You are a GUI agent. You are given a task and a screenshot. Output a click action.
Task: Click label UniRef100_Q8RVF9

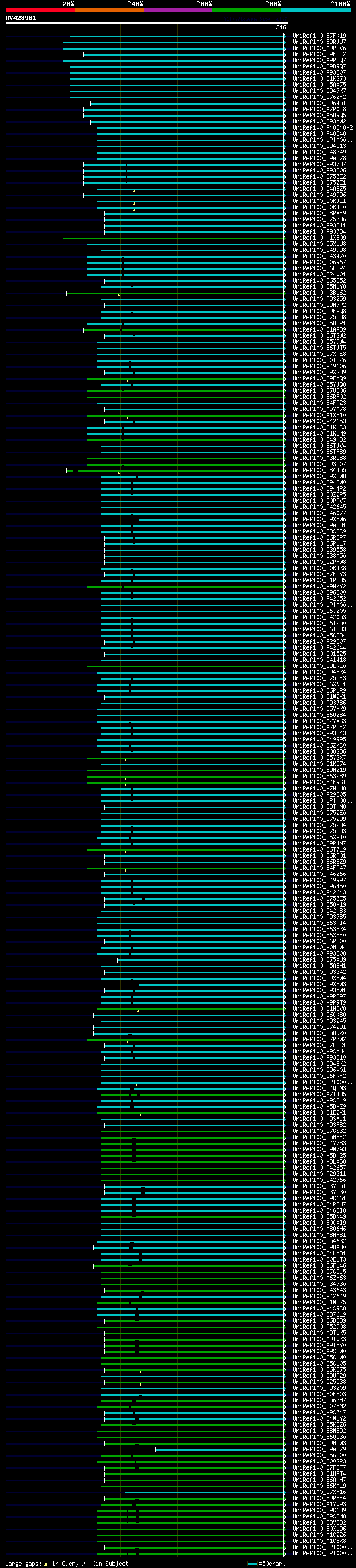point(319,213)
